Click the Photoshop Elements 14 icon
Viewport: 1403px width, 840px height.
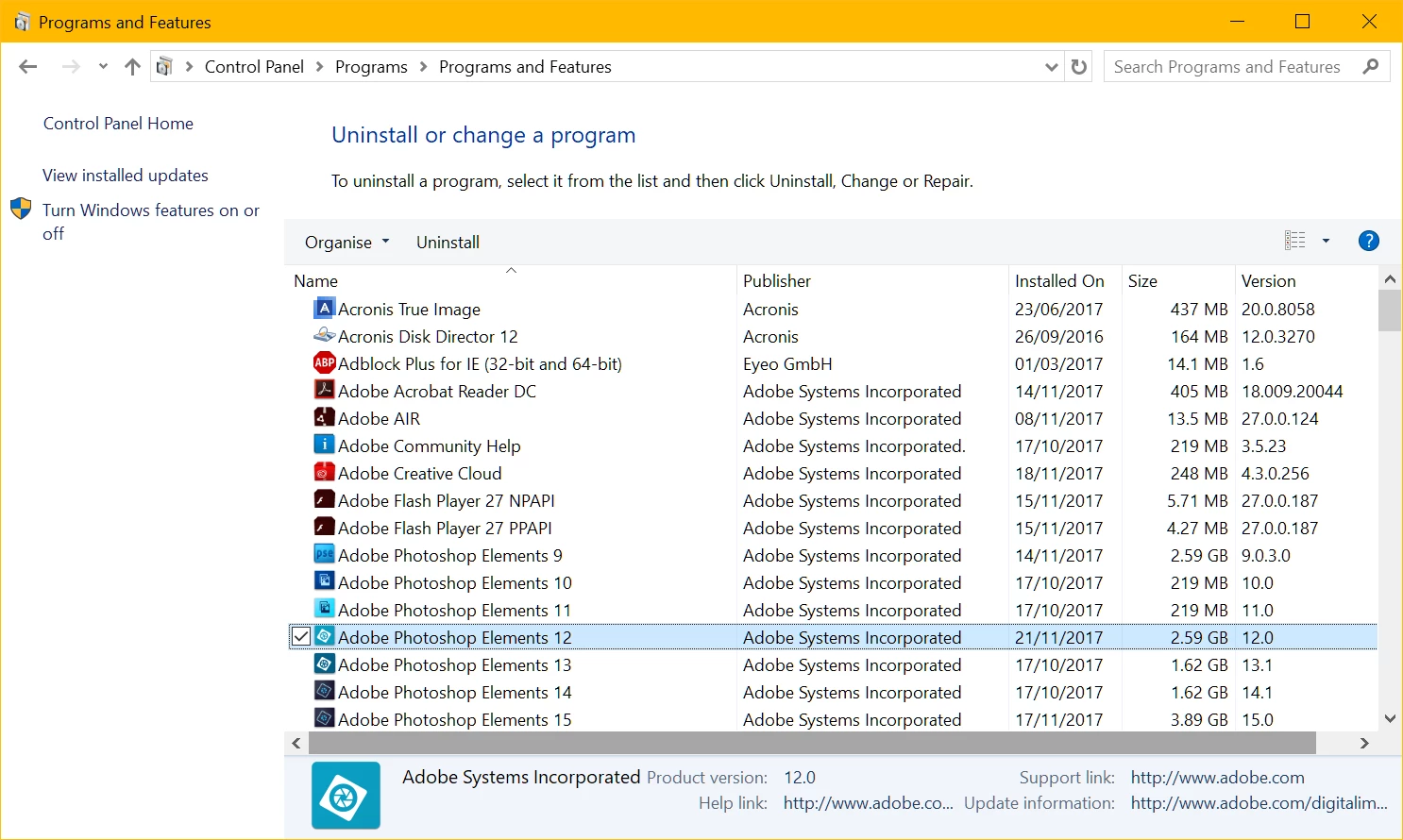click(324, 691)
